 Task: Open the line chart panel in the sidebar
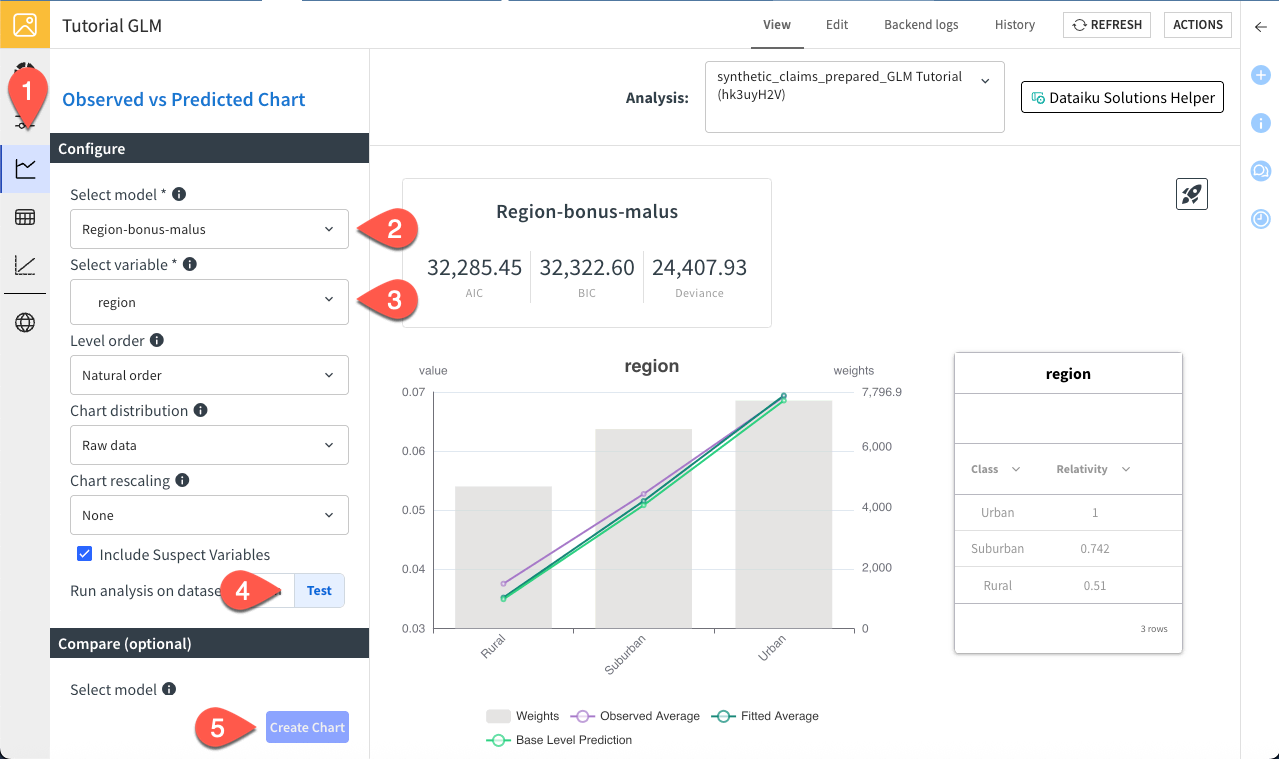click(25, 168)
